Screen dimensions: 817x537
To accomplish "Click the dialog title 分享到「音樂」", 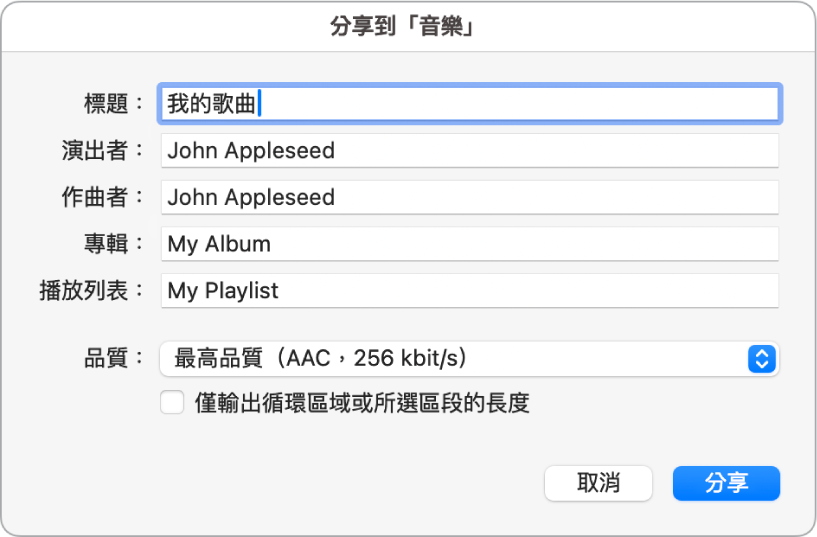I will (x=402, y=26).
